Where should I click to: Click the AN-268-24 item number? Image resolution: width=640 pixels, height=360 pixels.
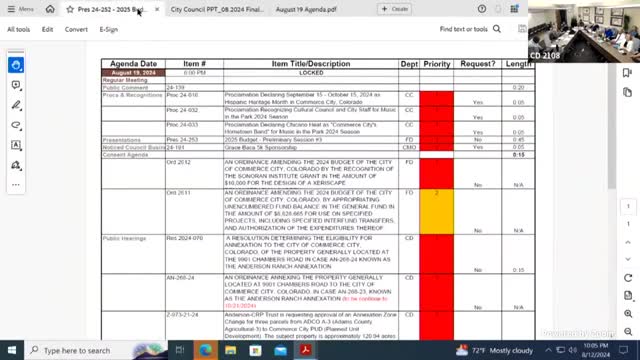point(180,278)
